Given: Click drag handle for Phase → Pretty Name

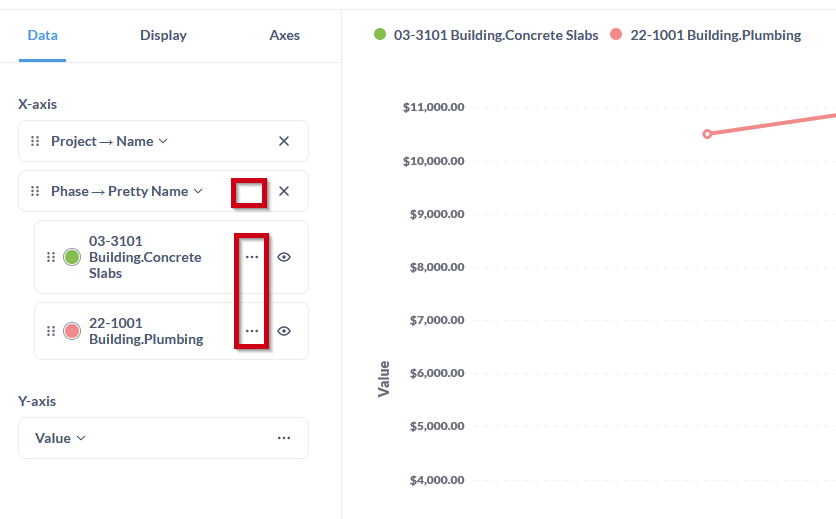Looking at the screenshot, I should tap(35, 191).
